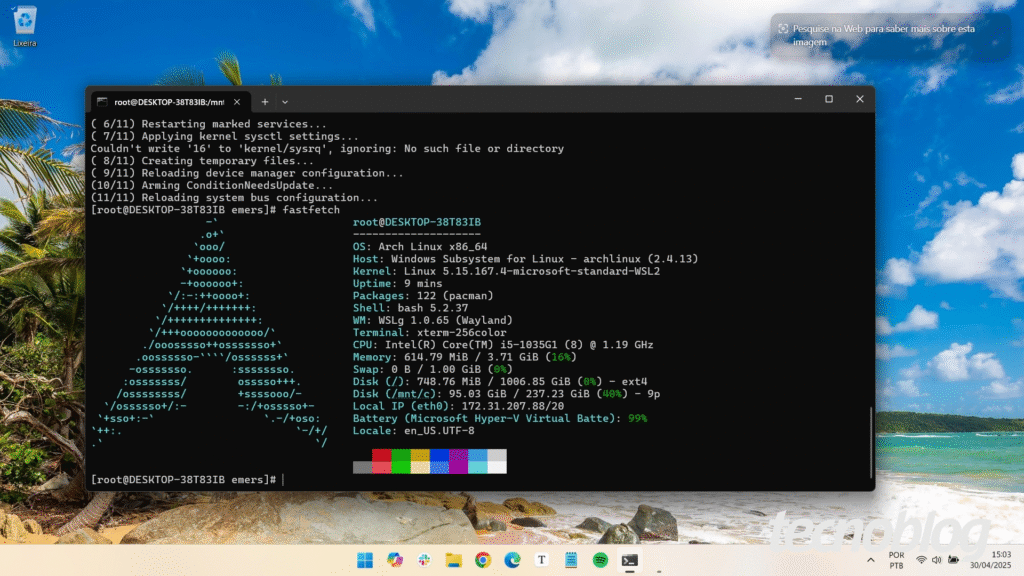The image size is (1024, 576).
Task: Launch Copilot from the taskbar
Action: pyautogui.click(x=395, y=560)
